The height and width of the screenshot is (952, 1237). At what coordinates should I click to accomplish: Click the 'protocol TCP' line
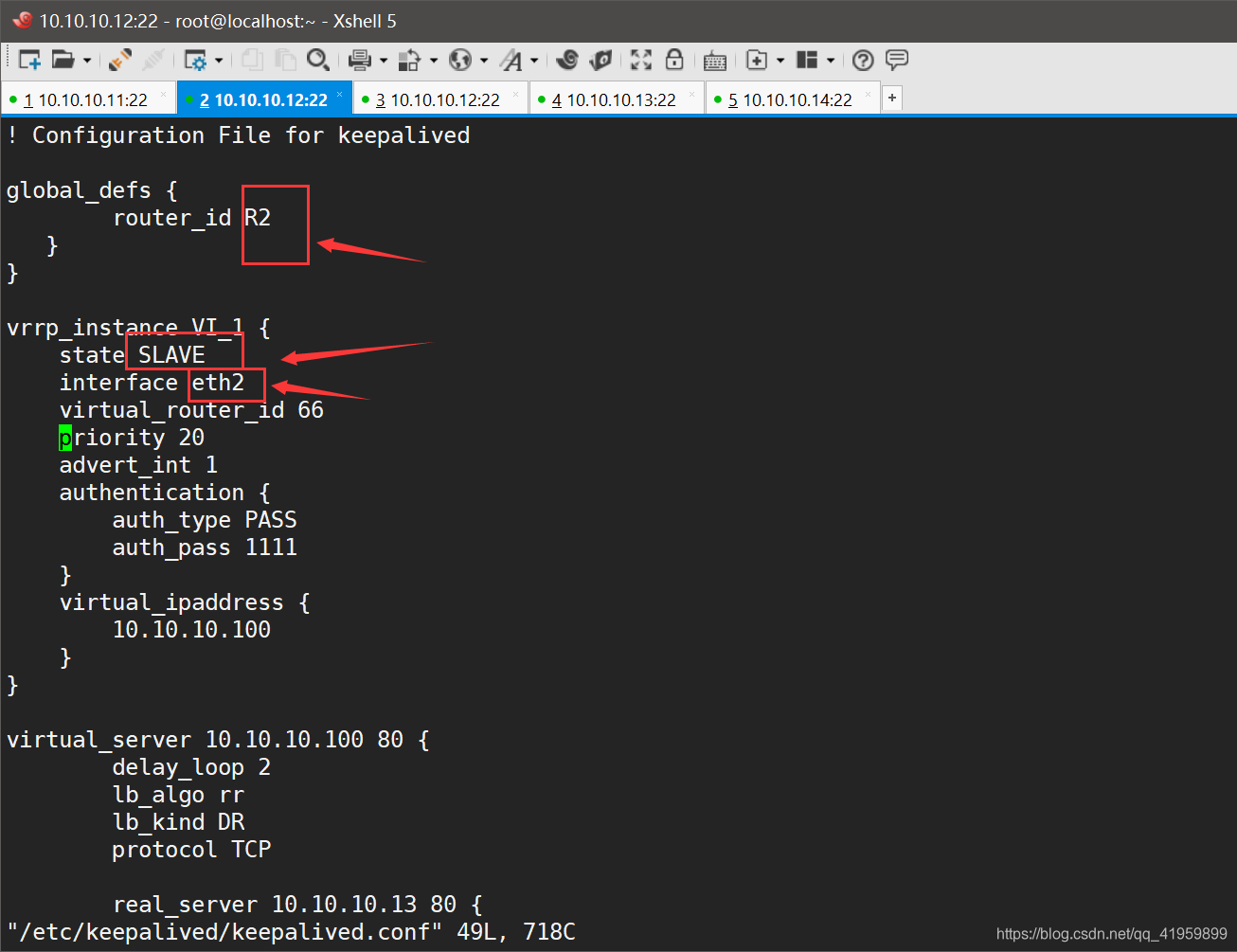pyautogui.click(x=191, y=850)
